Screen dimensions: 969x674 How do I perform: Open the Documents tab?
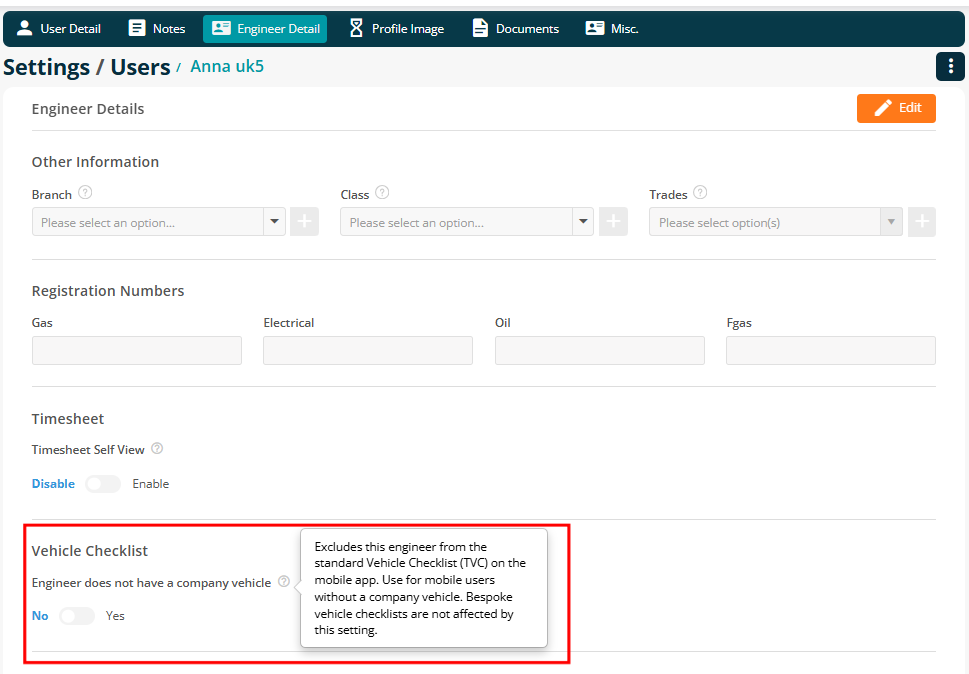tap(515, 28)
